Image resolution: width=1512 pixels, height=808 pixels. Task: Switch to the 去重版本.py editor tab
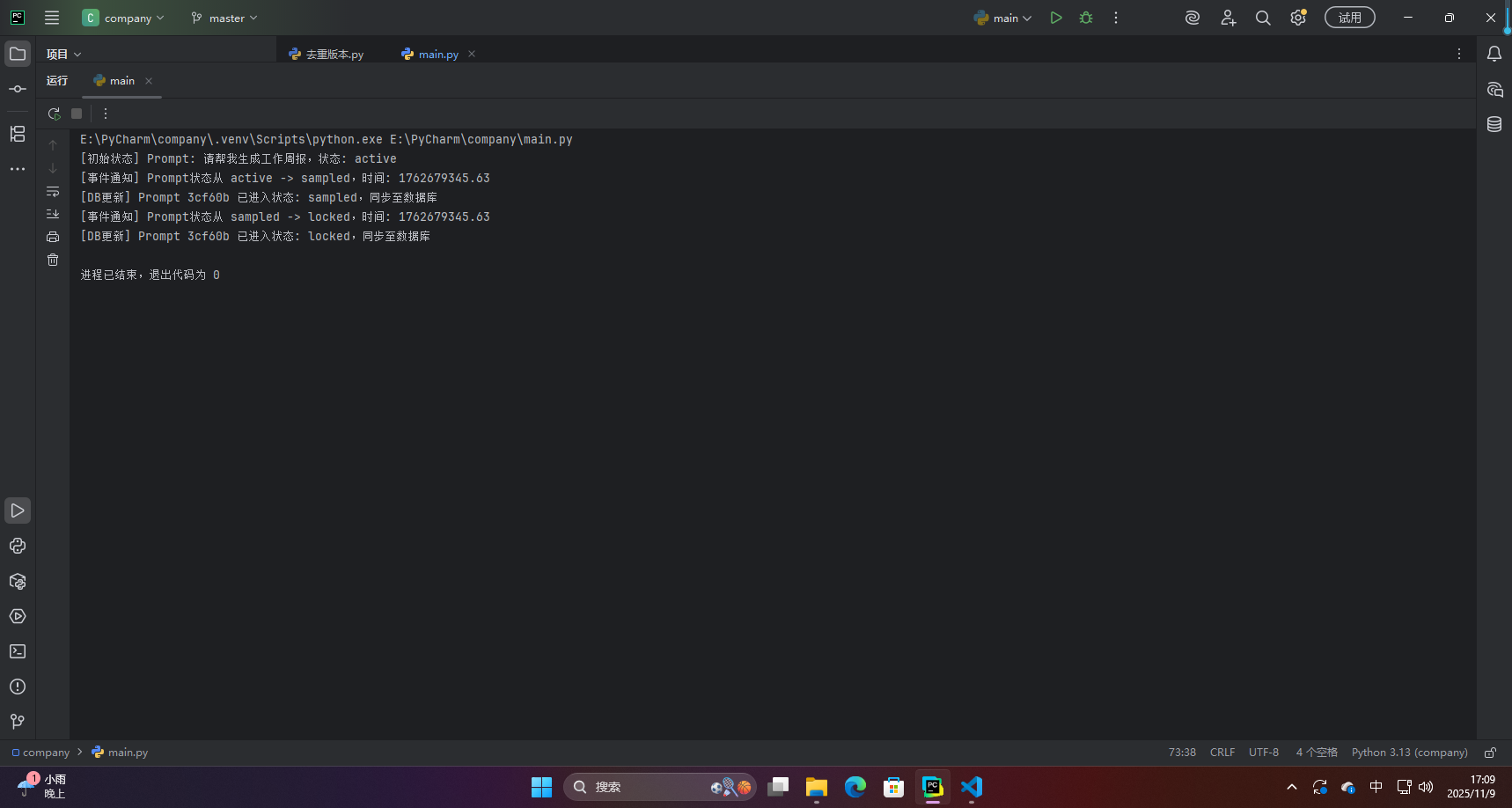point(326,54)
